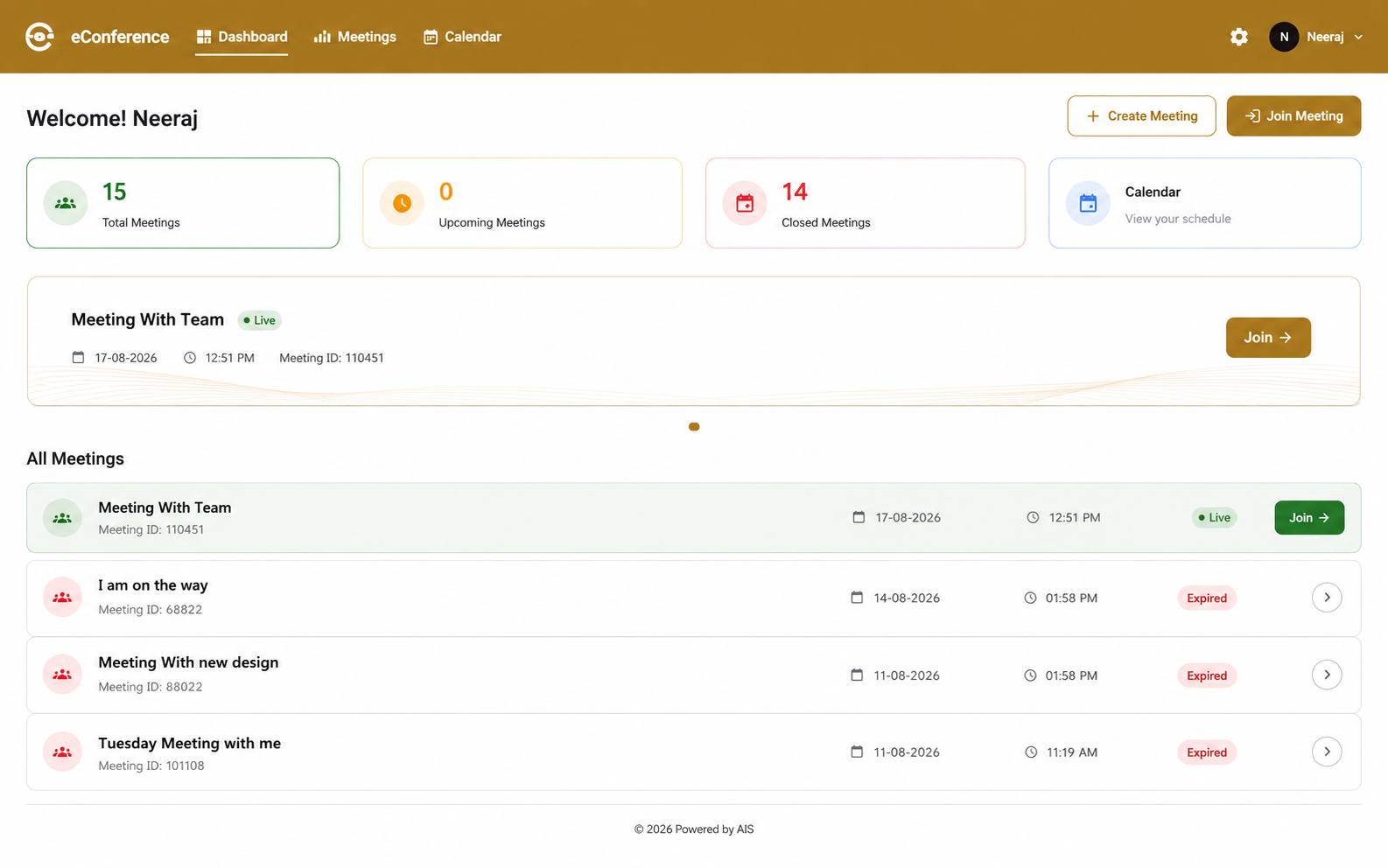Click the Closed Meetings calendar icon
This screenshot has height=868, width=1388.
click(745, 203)
